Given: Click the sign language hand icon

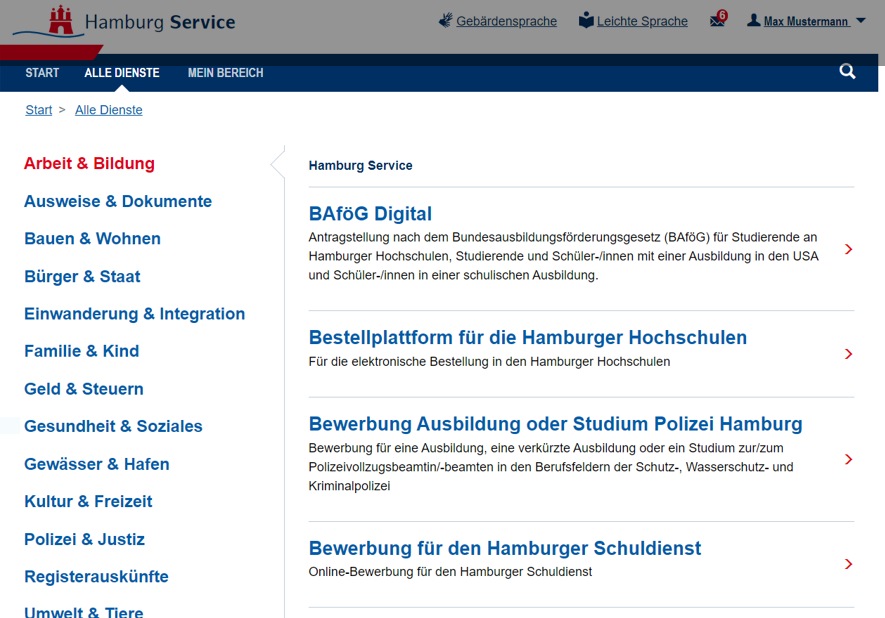Looking at the screenshot, I should click(445, 20).
